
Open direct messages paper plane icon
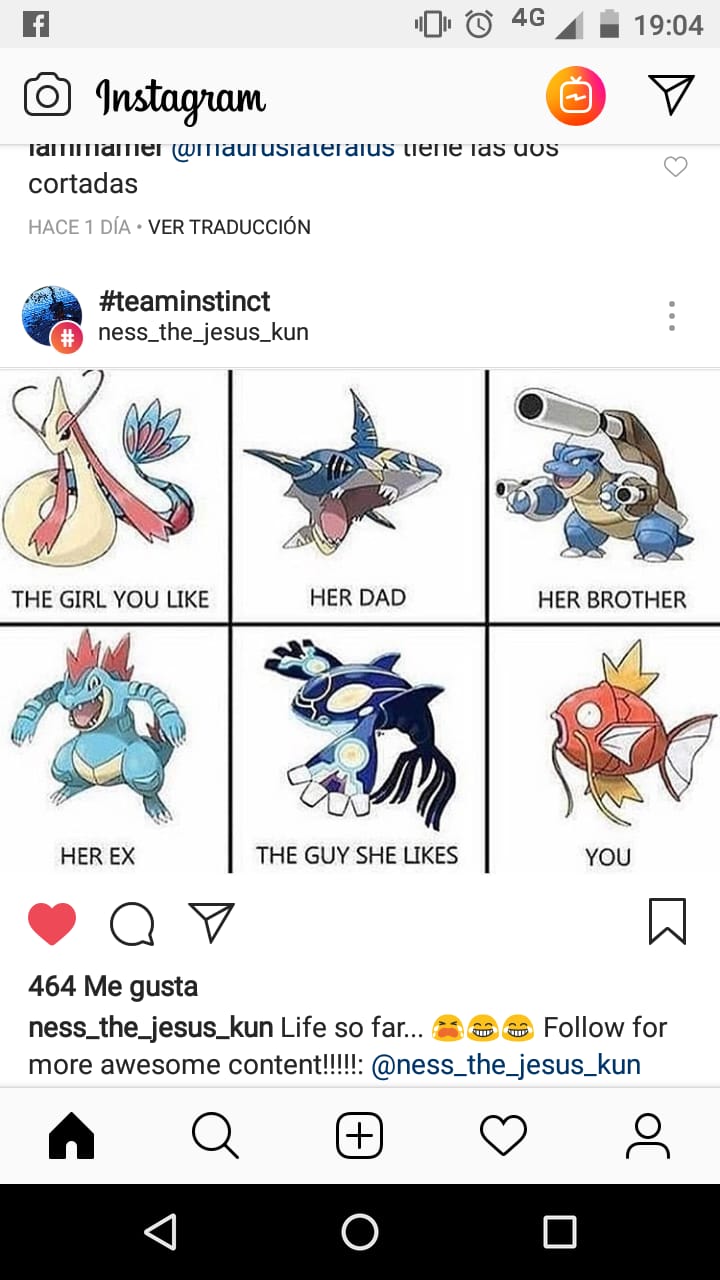pyautogui.click(x=671, y=95)
